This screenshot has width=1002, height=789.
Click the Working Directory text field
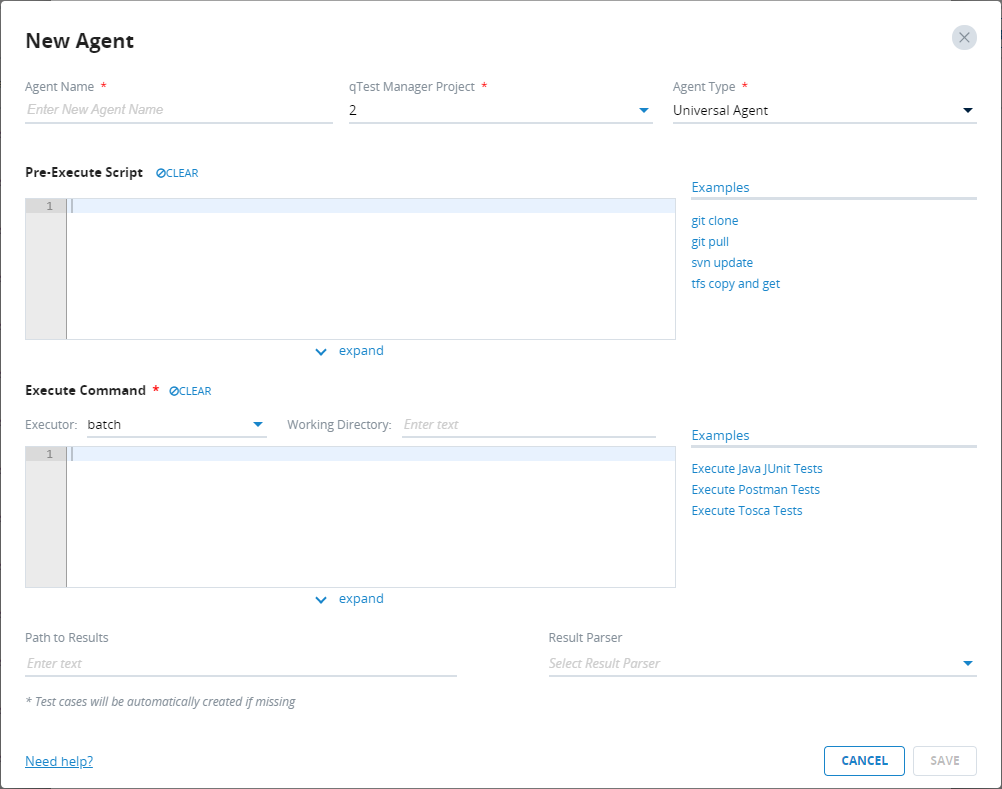coord(528,425)
